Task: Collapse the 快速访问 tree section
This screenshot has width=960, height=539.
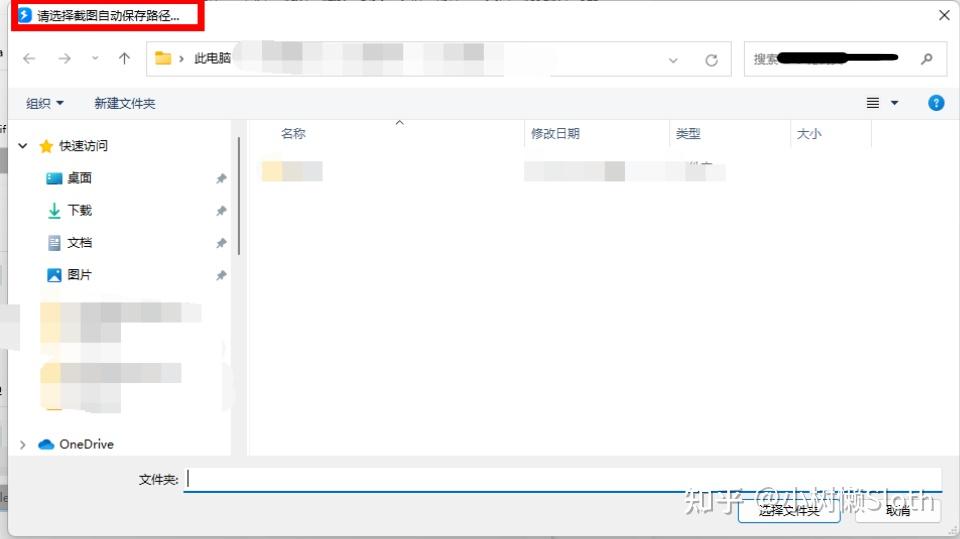Action: tap(23, 146)
